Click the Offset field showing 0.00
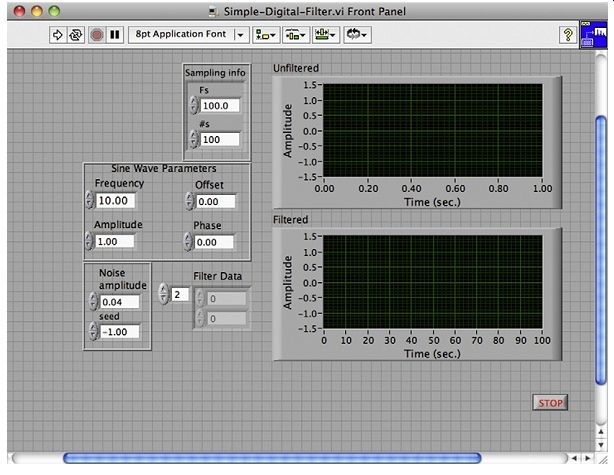 tap(216, 201)
